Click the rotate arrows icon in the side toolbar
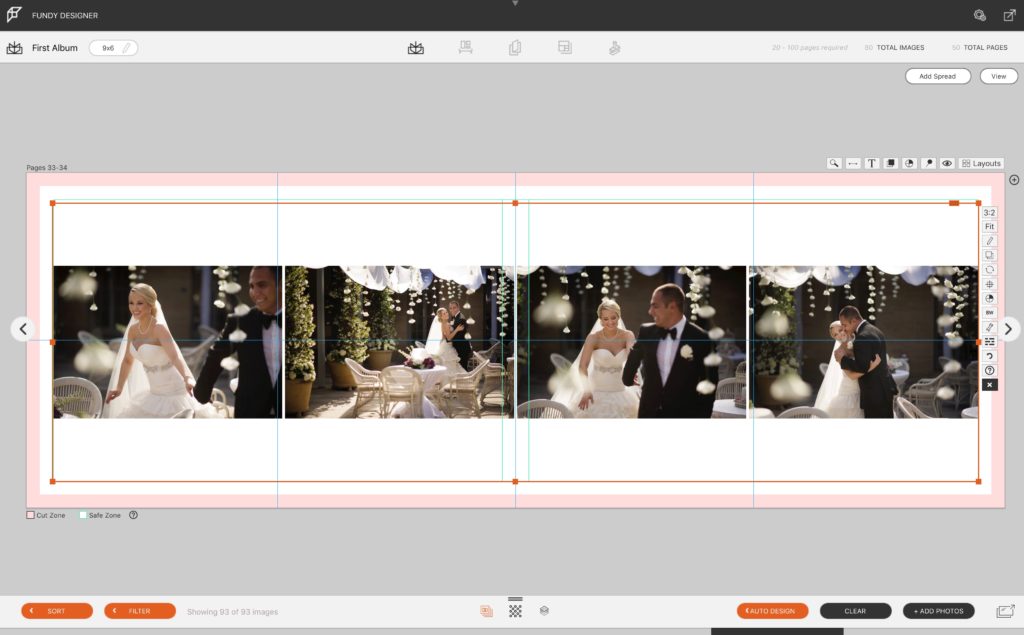1024x635 pixels. [989, 270]
